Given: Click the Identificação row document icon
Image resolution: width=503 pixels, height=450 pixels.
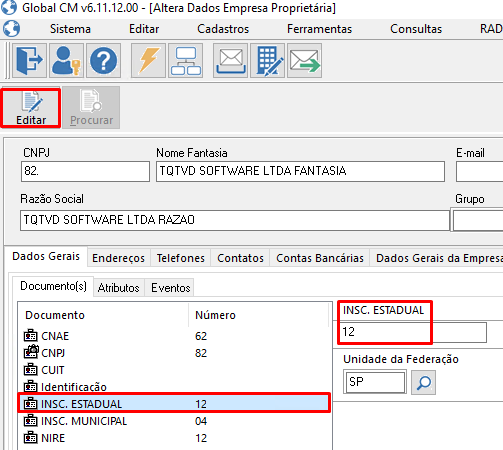Looking at the screenshot, I should [31, 386].
